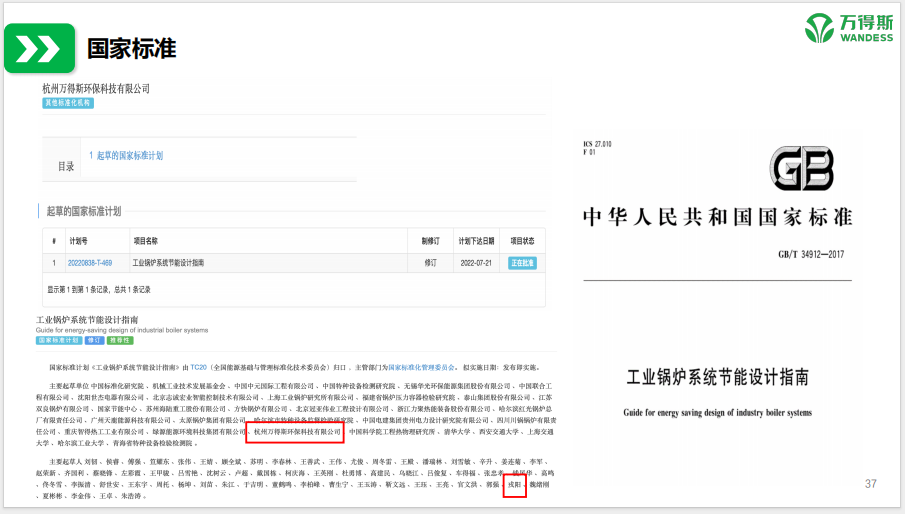The width and height of the screenshot is (905, 514).
Task: Click the 计划下达日期 column header
Action: click(475, 241)
